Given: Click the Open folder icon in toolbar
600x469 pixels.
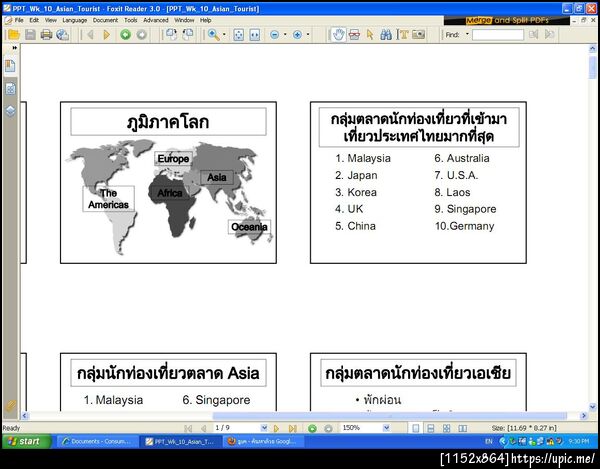Looking at the screenshot, I should pos(14,35).
